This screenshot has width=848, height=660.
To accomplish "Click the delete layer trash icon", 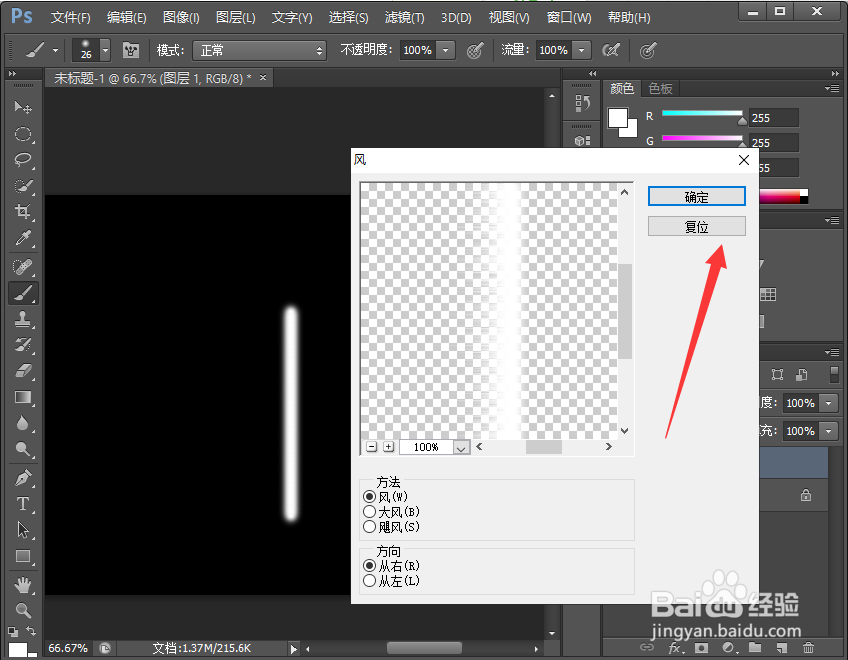I will coord(808,648).
